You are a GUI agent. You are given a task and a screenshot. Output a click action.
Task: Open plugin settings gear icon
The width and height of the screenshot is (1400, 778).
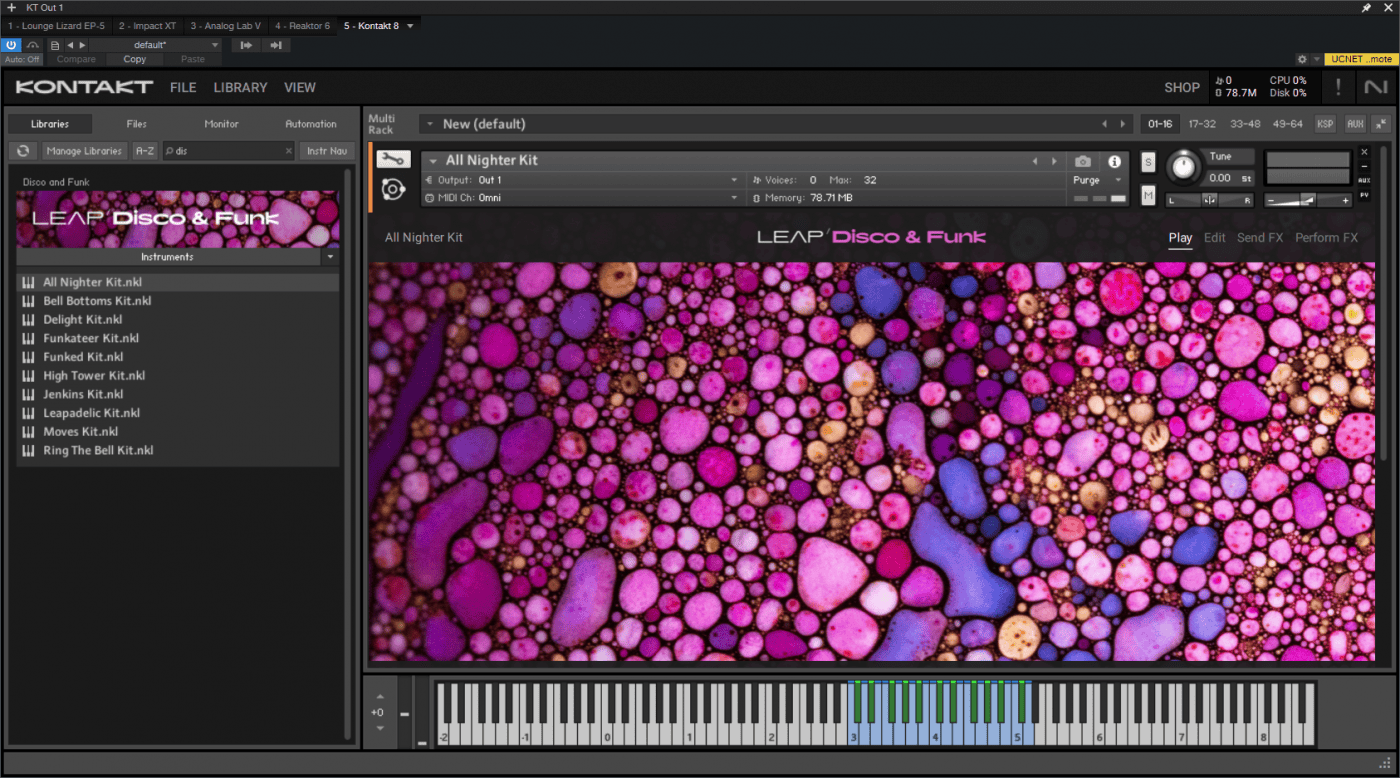[1302, 59]
